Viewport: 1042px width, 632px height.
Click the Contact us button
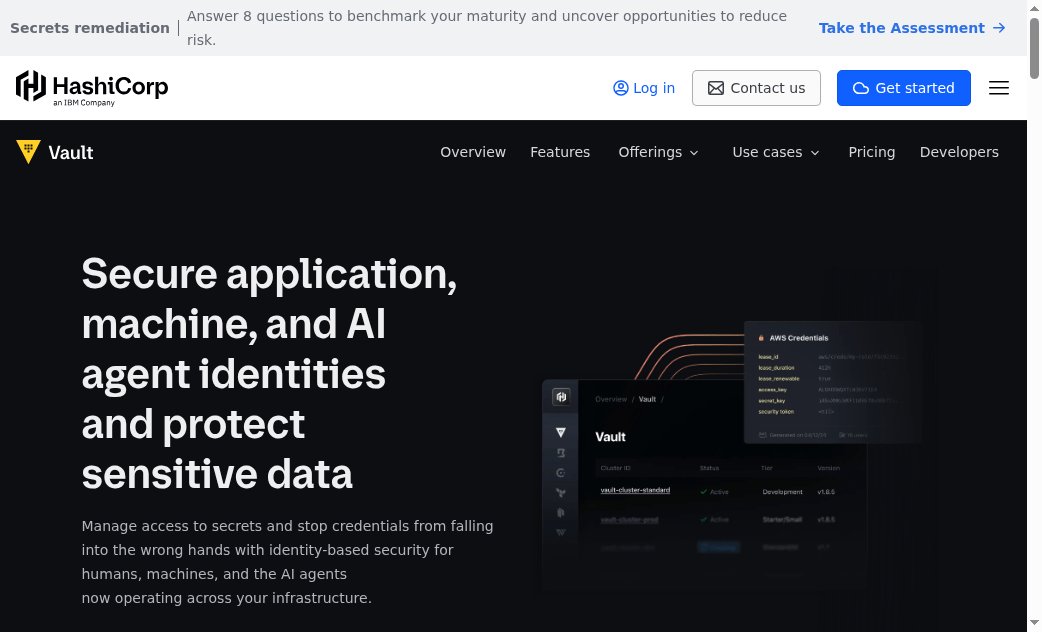(x=756, y=88)
